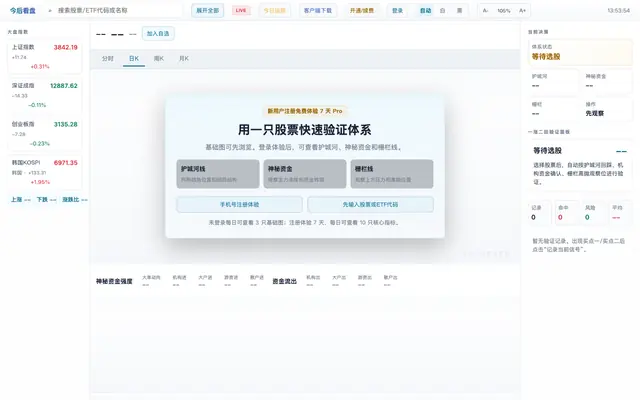Click the 今后看盘 site logo
This screenshot has height=400, width=640.
pos(23,11)
